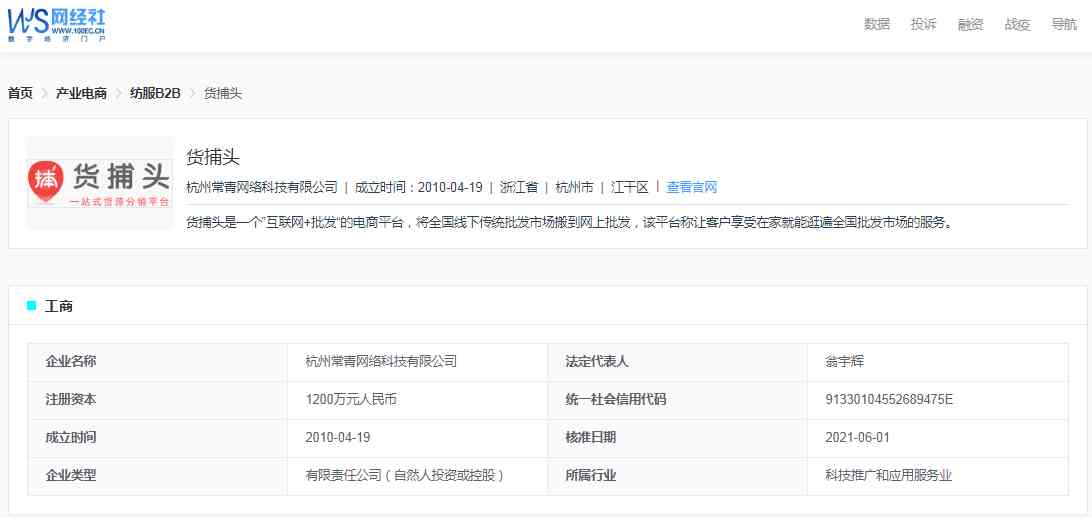Click the 工商 section header
The image size is (1092, 518).
point(59,306)
